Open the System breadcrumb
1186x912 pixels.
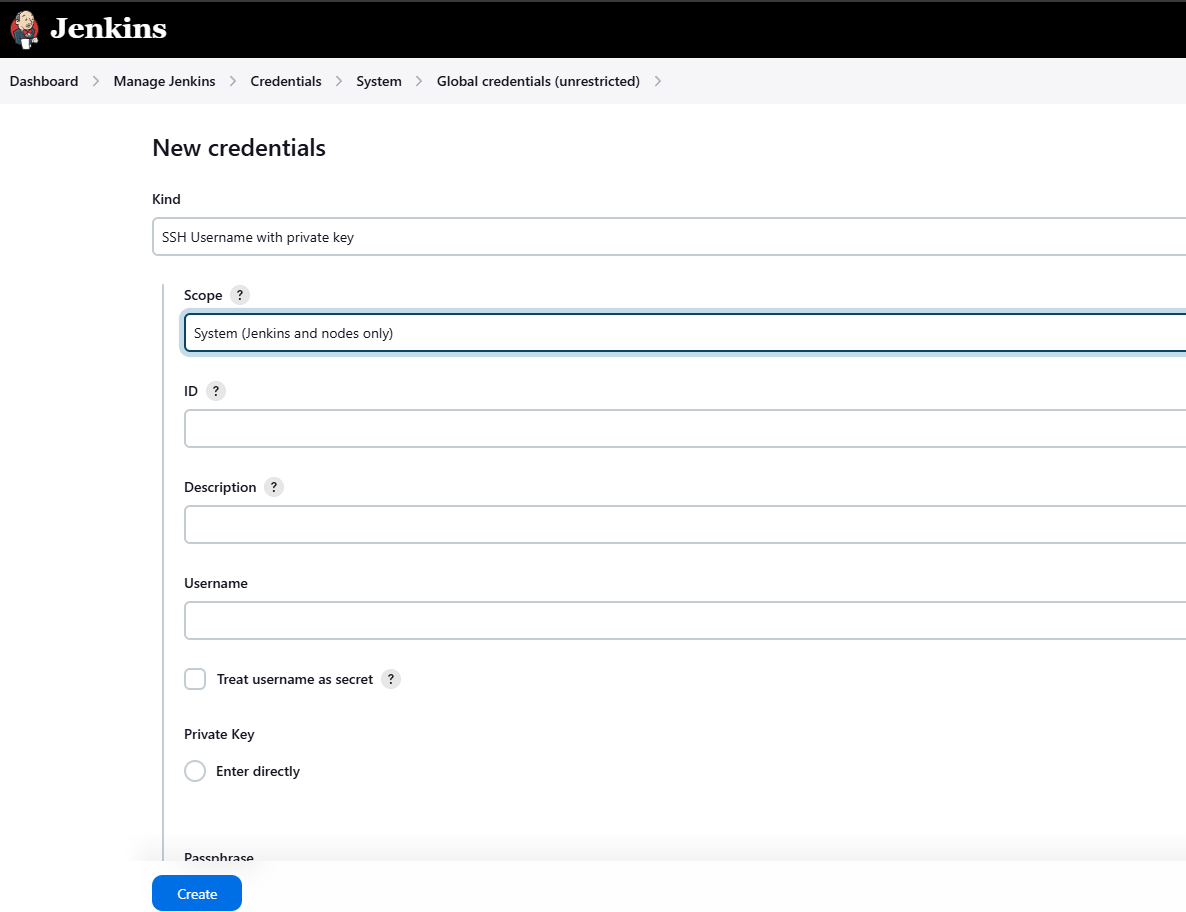point(379,81)
